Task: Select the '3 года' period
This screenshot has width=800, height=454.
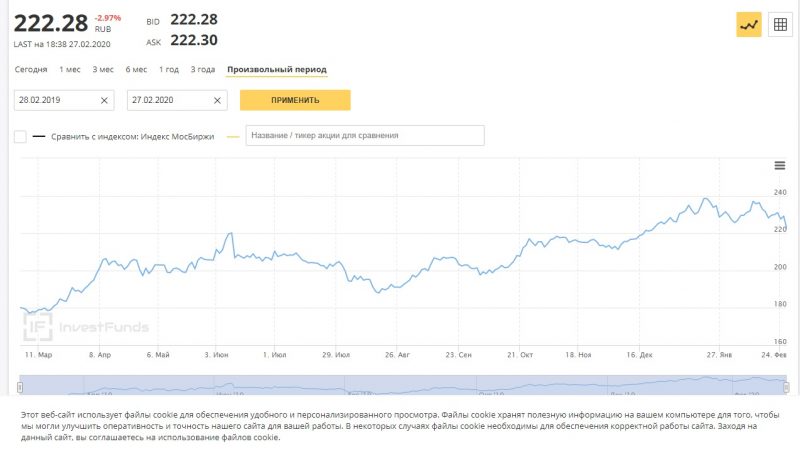Action: (x=203, y=69)
